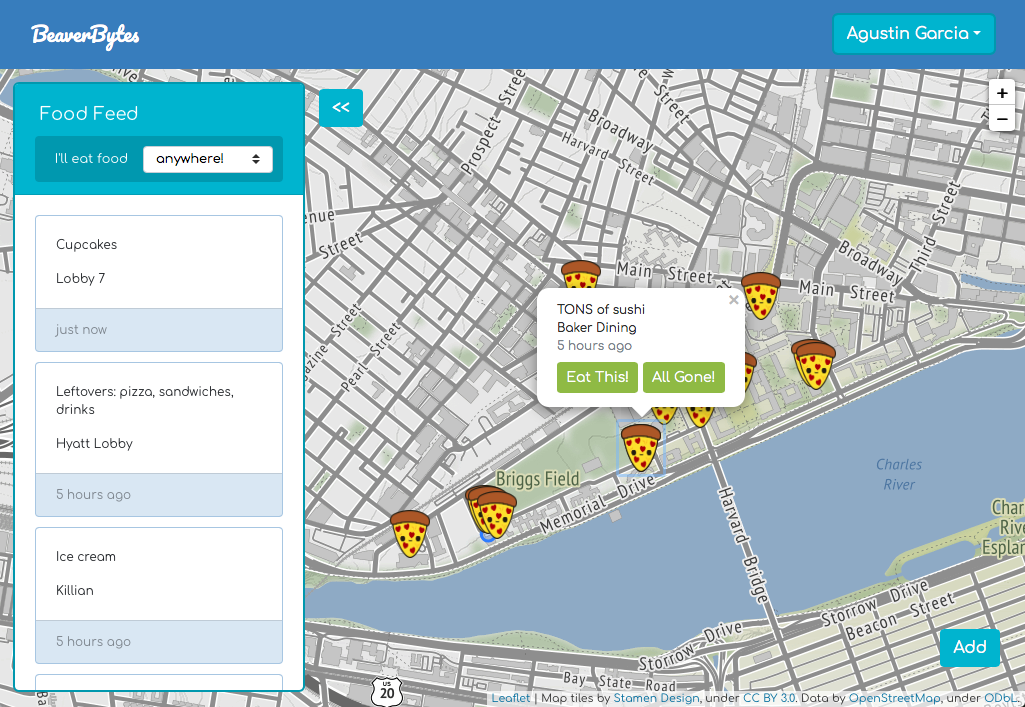Open the Stamen Design link
Image resolution: width=1025 pixels, height=707 pixels.
click(x=656, y=698)
